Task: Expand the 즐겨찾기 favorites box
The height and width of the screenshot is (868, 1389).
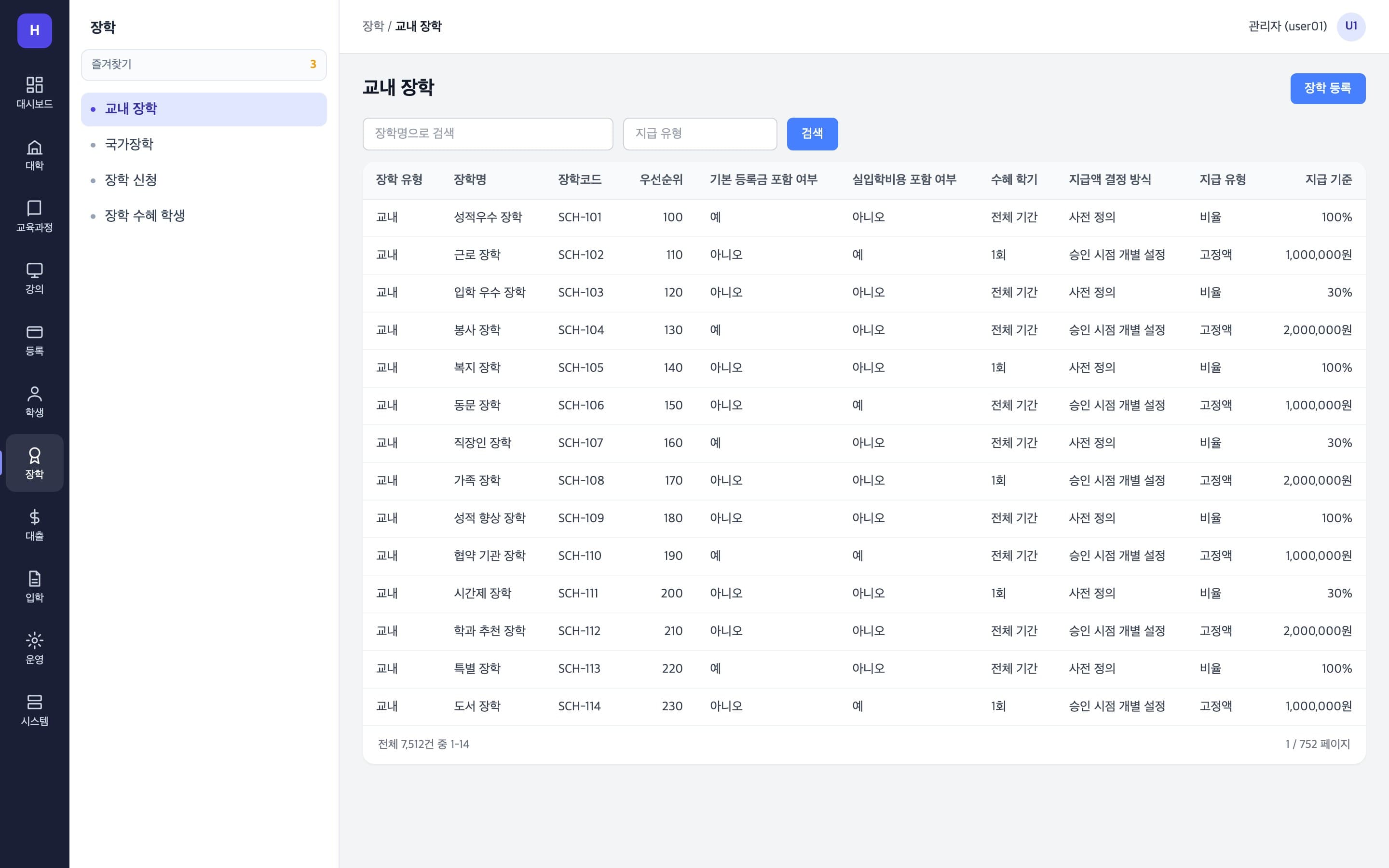Action: tap(204, 64)
